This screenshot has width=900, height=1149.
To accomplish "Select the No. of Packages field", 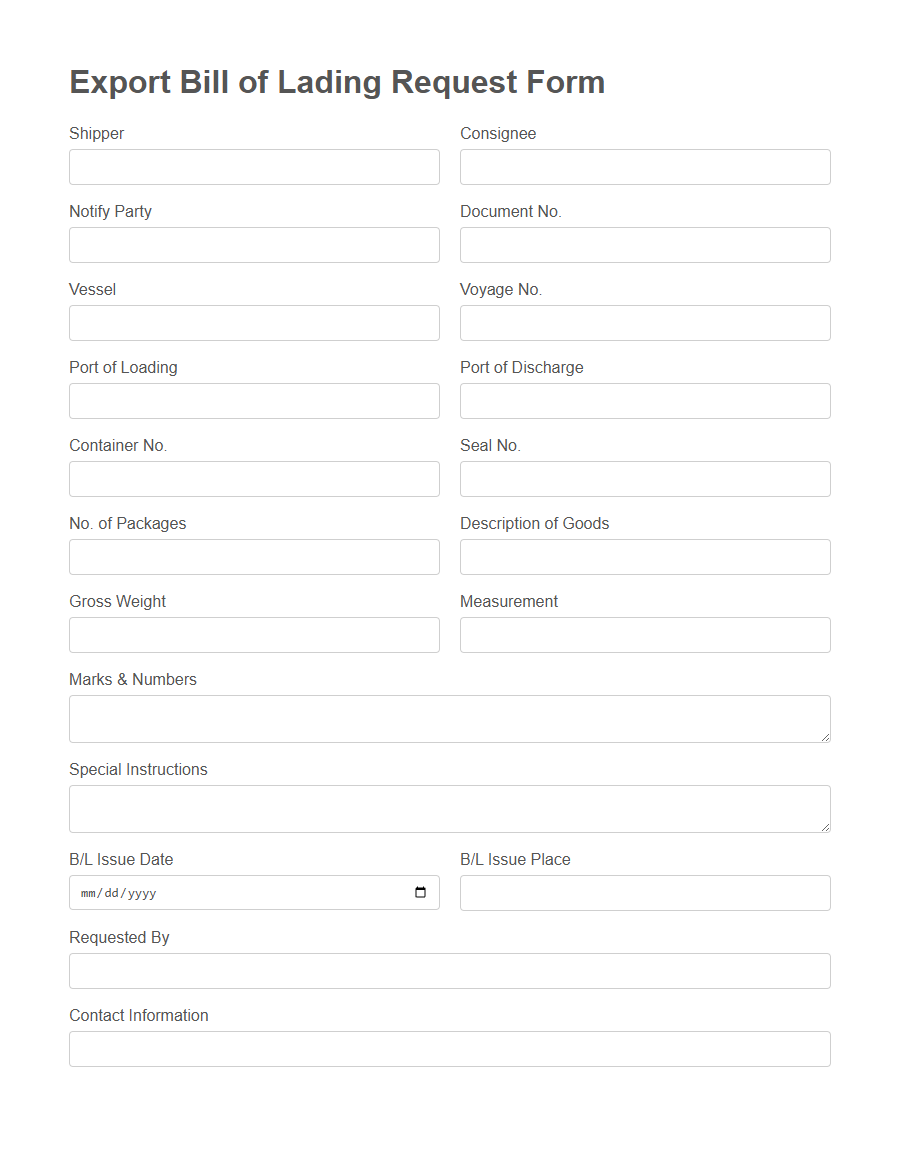I will coord(254,557).
